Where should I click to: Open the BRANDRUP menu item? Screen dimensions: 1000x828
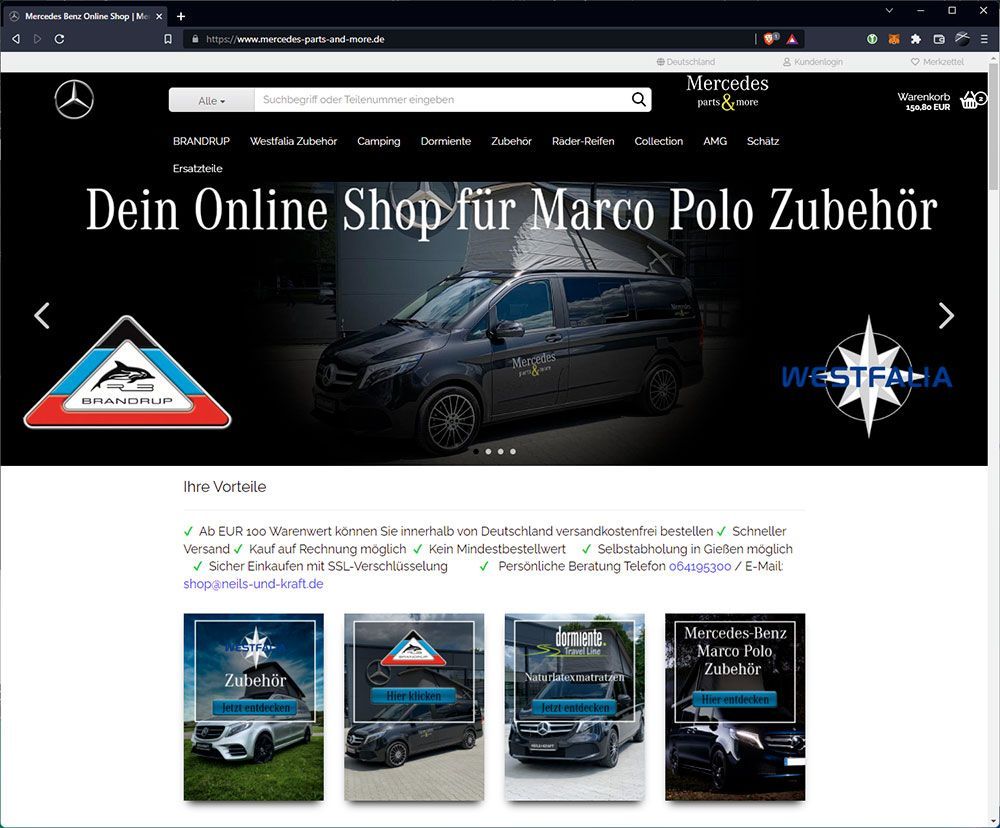(x=201, y=141)
